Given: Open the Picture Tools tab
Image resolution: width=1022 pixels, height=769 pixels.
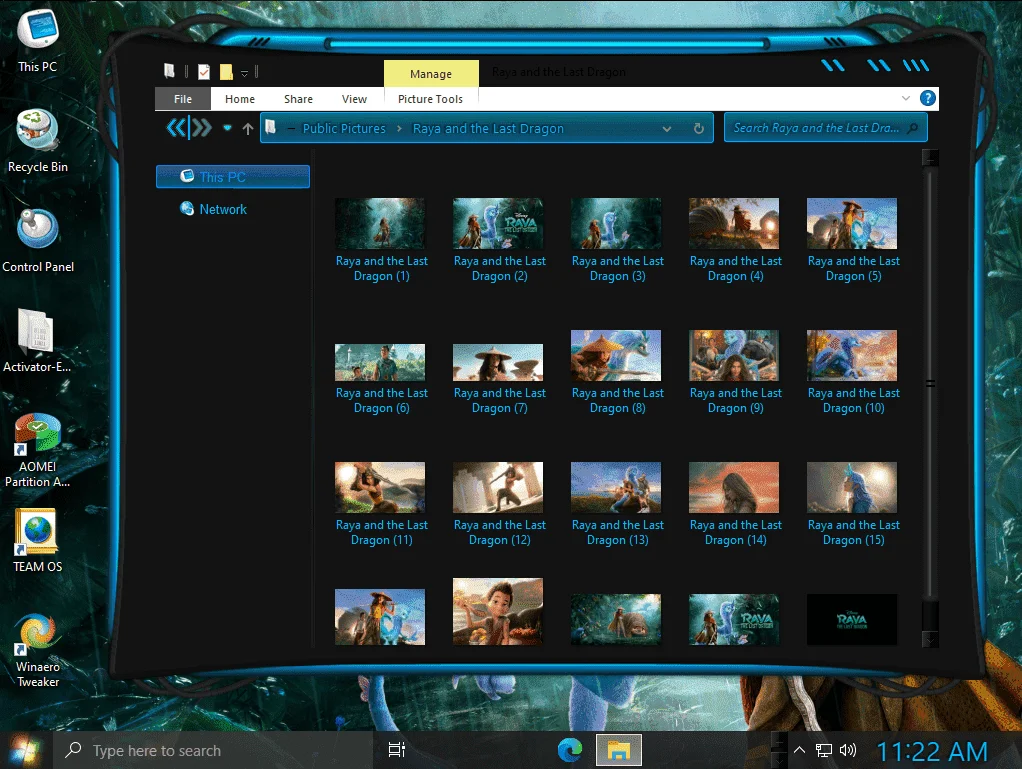Looking at the screenshot, I should tap(430, 99).
